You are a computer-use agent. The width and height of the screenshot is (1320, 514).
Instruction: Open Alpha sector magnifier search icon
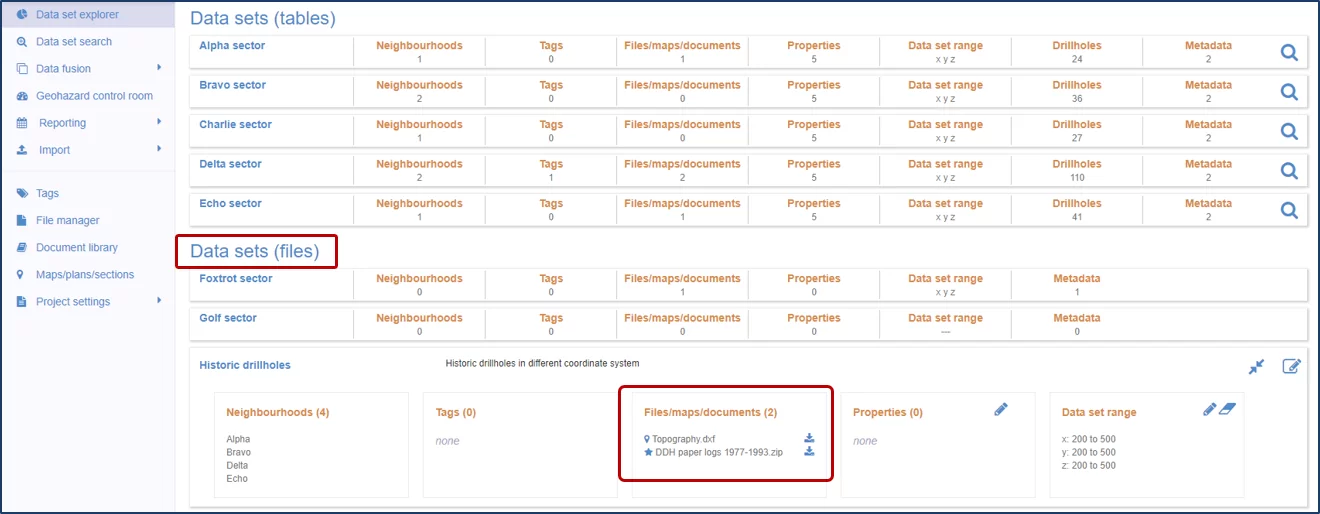click(1289, 52)
